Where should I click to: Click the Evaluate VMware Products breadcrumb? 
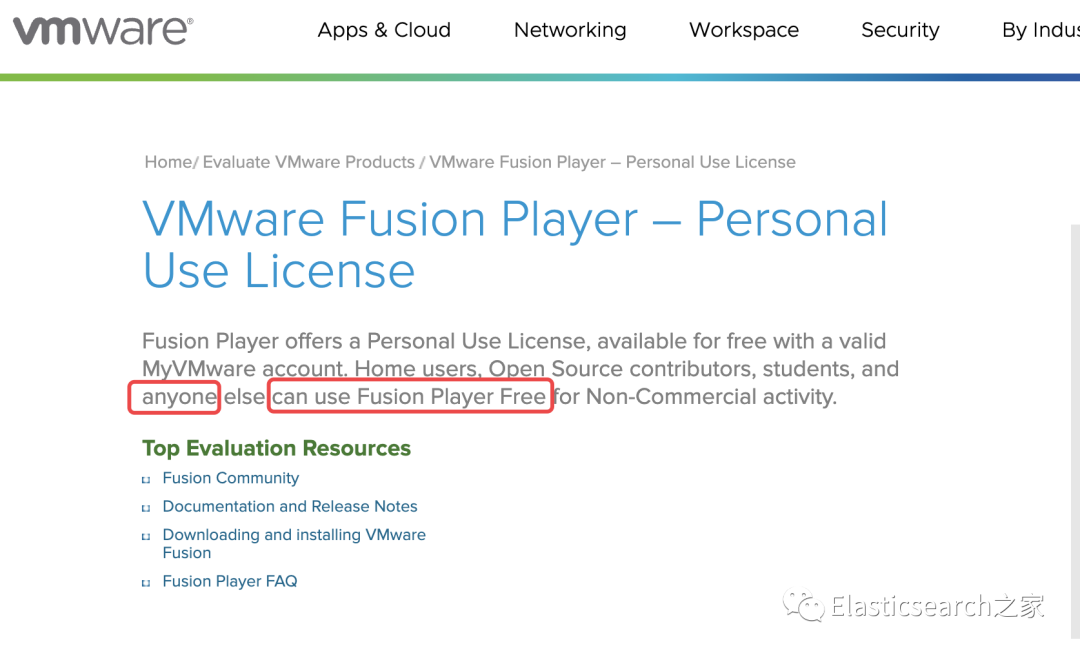point(308,162)
